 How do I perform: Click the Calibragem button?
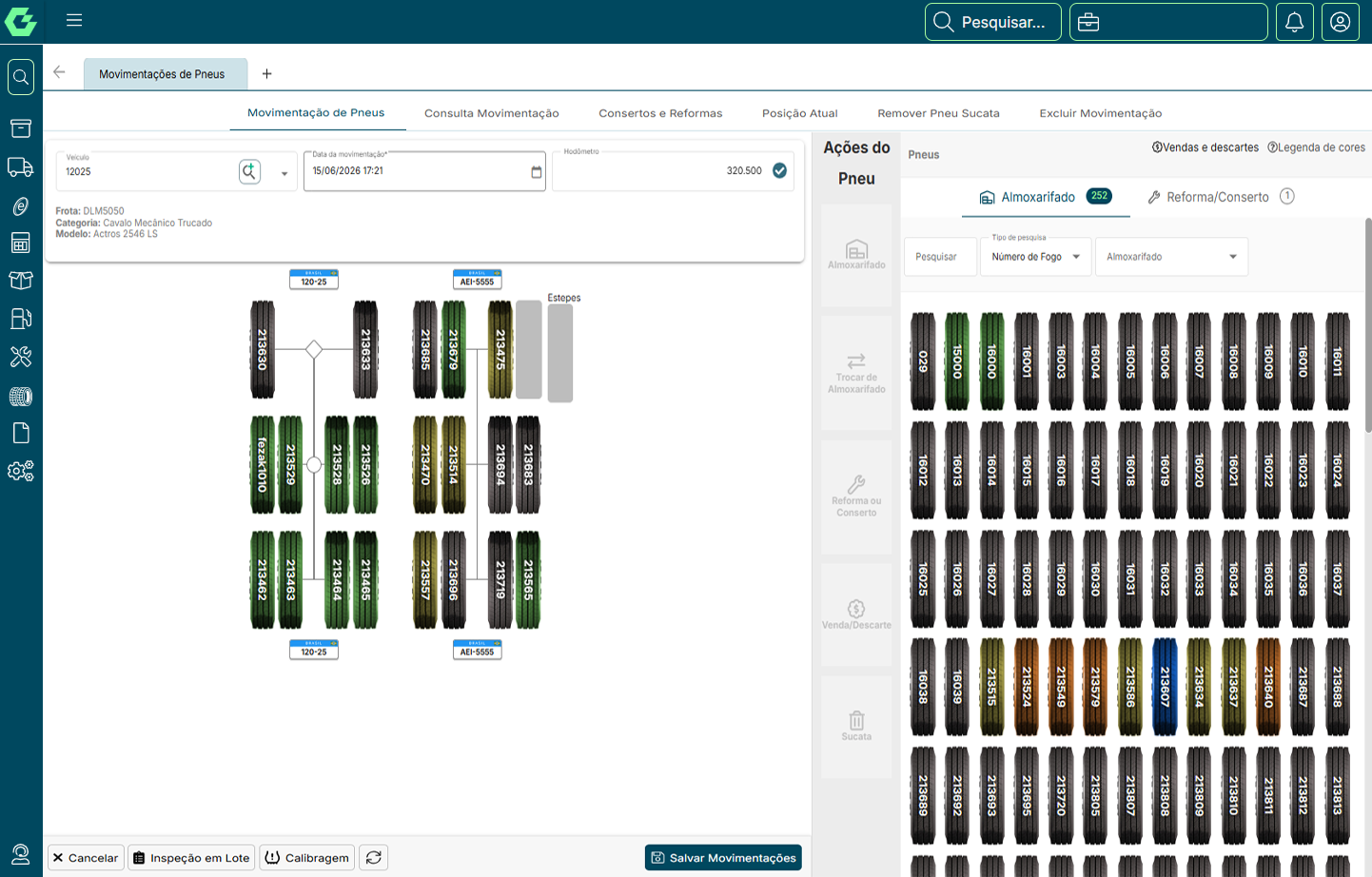[306, 857]
